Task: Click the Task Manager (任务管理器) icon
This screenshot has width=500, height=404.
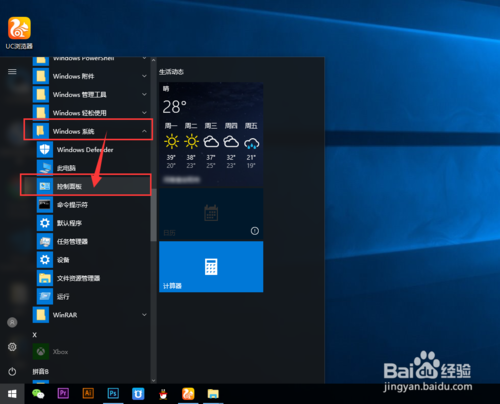Action: pyautogui.click(x=45, y=241)
